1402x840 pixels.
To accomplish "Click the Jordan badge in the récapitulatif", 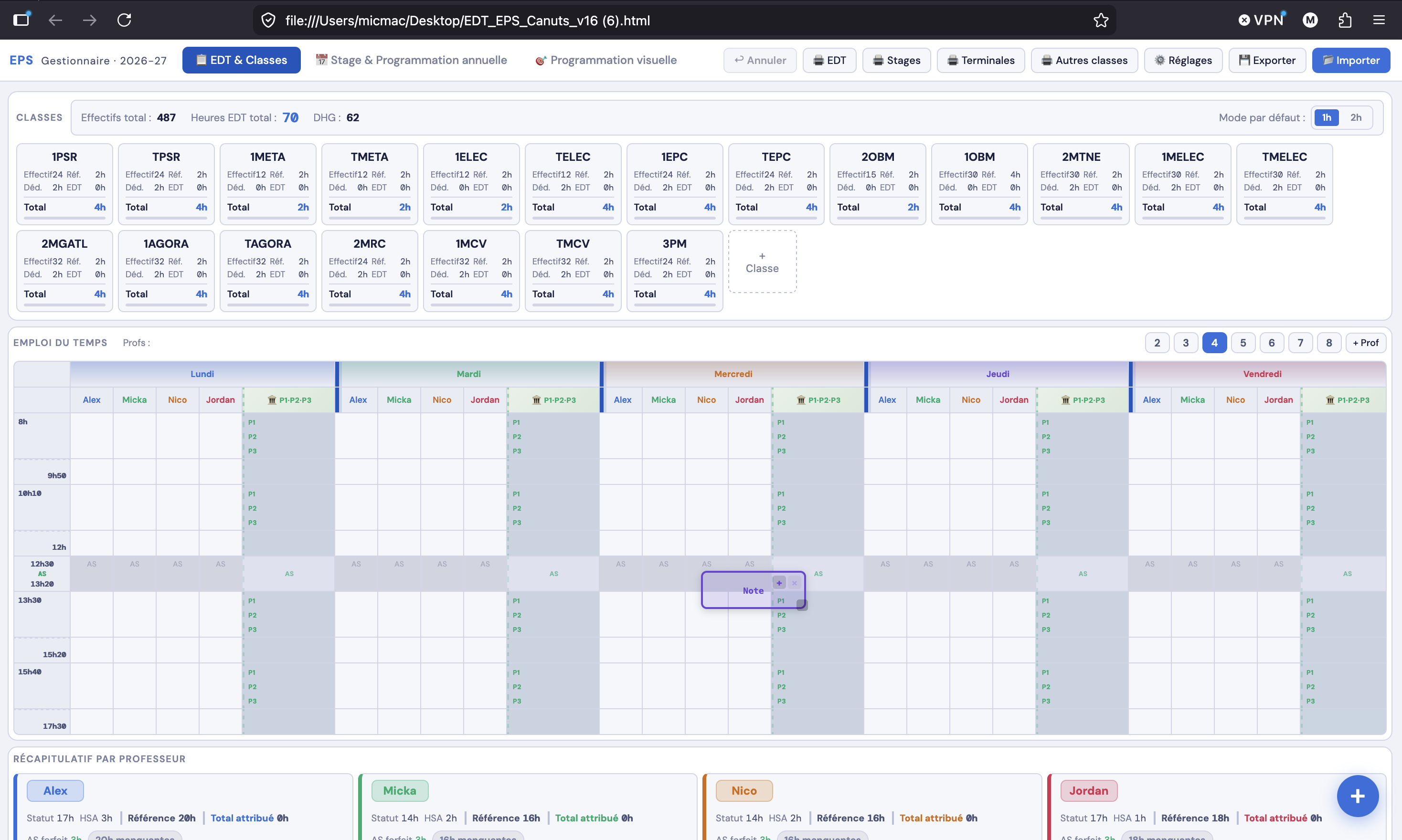I will click(1089, 790).
